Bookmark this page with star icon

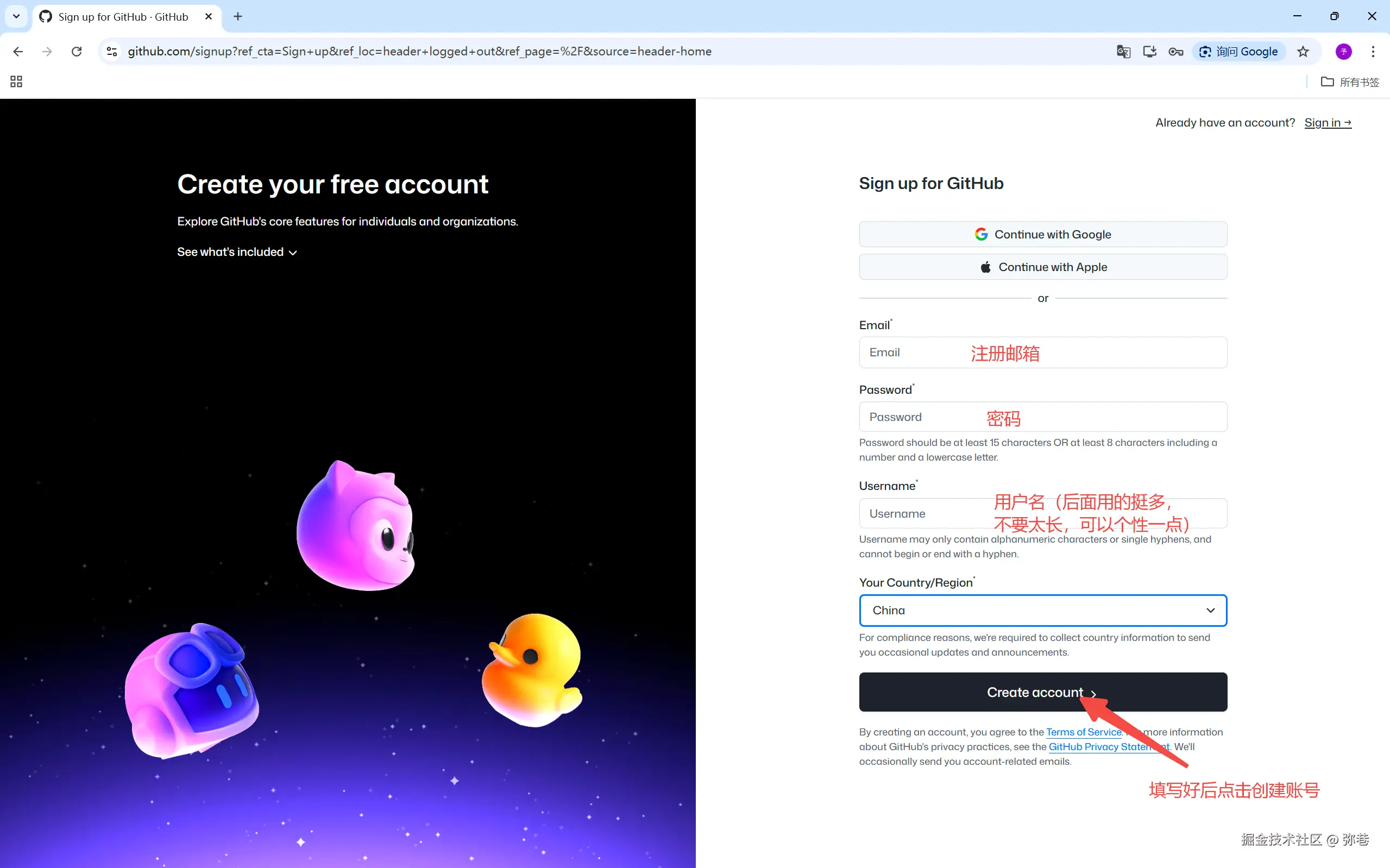click(1303, 52)
